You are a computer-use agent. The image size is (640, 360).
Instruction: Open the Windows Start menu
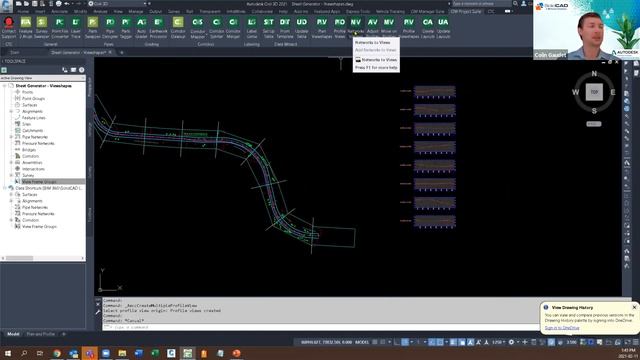coord(7,353)
